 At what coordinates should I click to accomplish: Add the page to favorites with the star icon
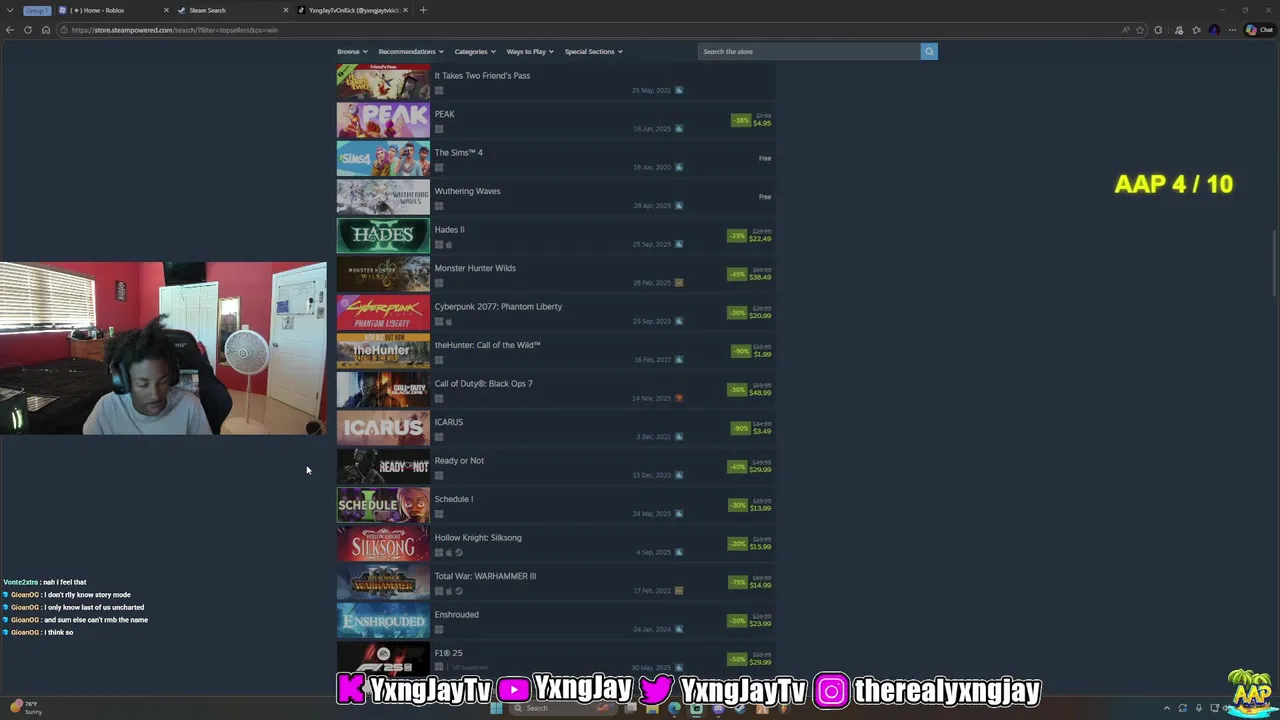(x=1140, y=30)
